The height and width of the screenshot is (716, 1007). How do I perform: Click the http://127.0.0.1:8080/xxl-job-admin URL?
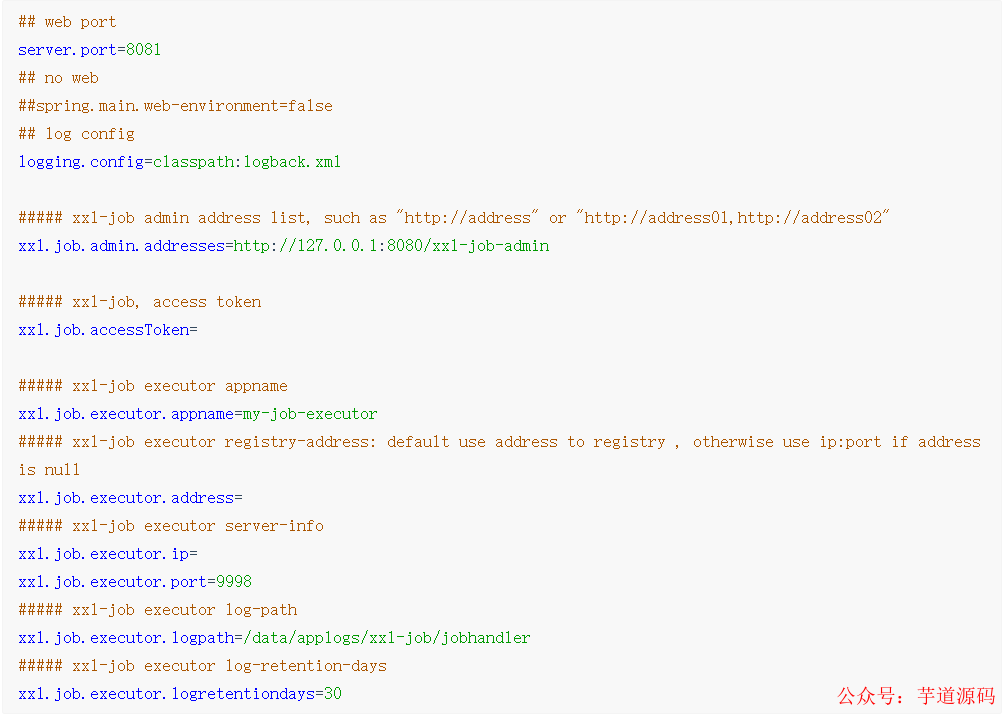[x=391, y=246]
